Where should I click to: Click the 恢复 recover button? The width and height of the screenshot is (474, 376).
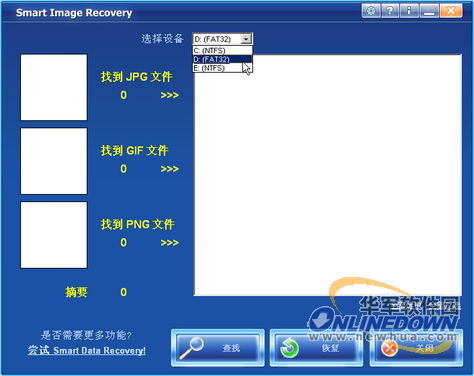tap(316, 348)
